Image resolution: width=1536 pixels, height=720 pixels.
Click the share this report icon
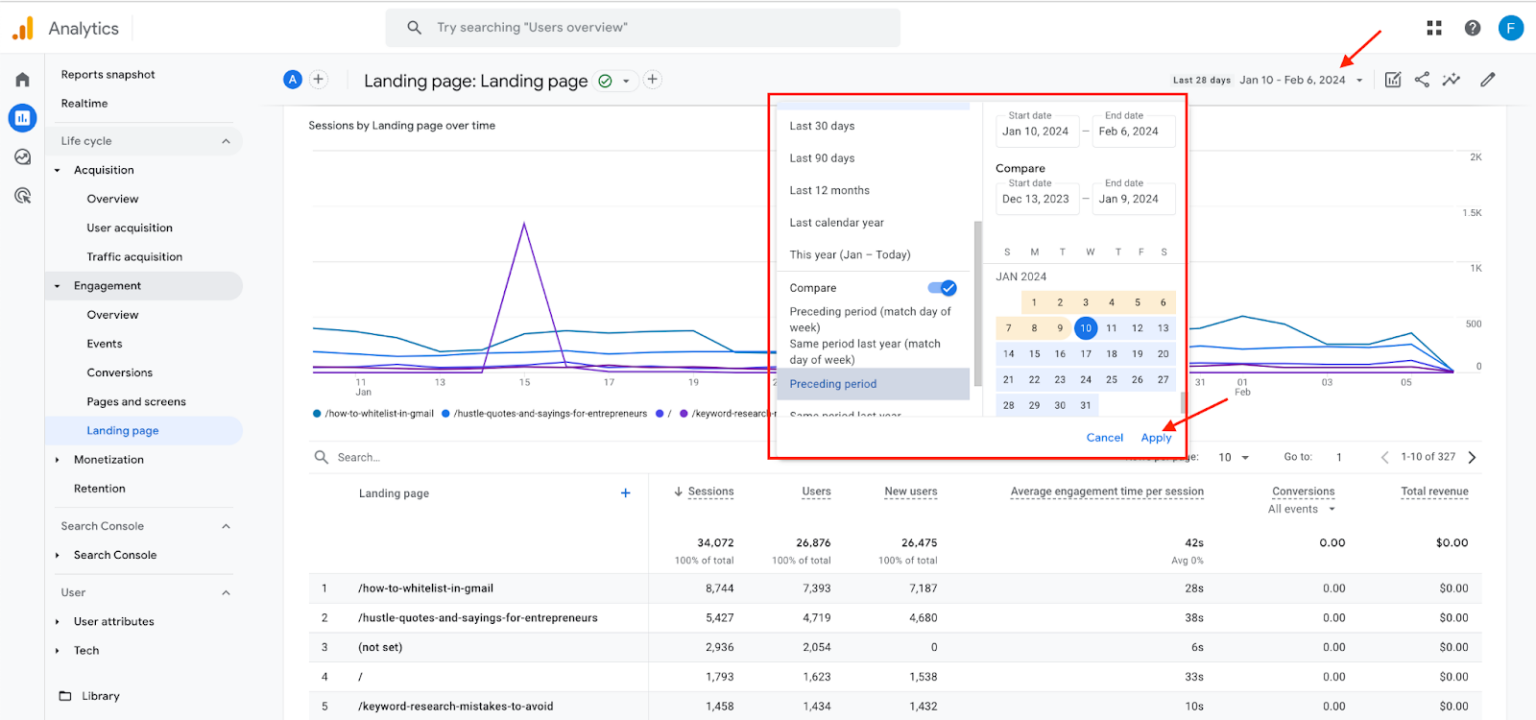(x=1422, y=79)
